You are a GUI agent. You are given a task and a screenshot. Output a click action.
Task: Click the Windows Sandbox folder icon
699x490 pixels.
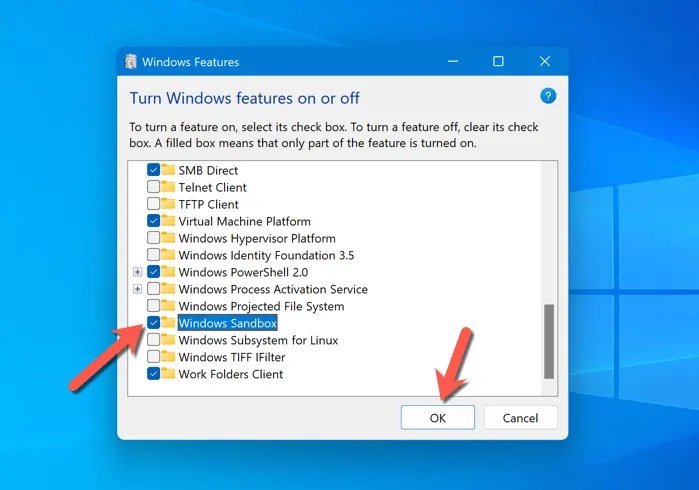pos(168,322)
